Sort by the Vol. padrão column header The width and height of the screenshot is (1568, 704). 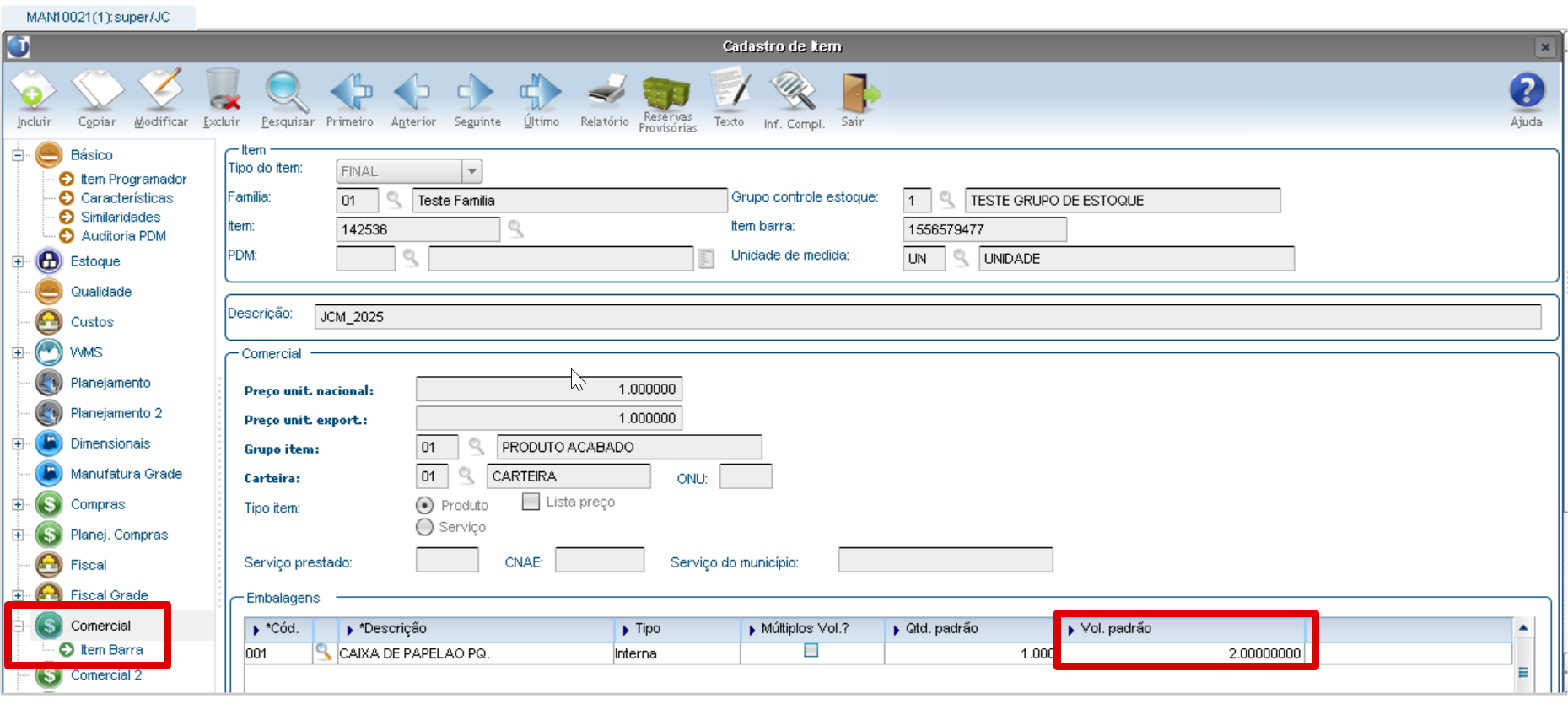pyautogui.click(x=1182, y=629)
